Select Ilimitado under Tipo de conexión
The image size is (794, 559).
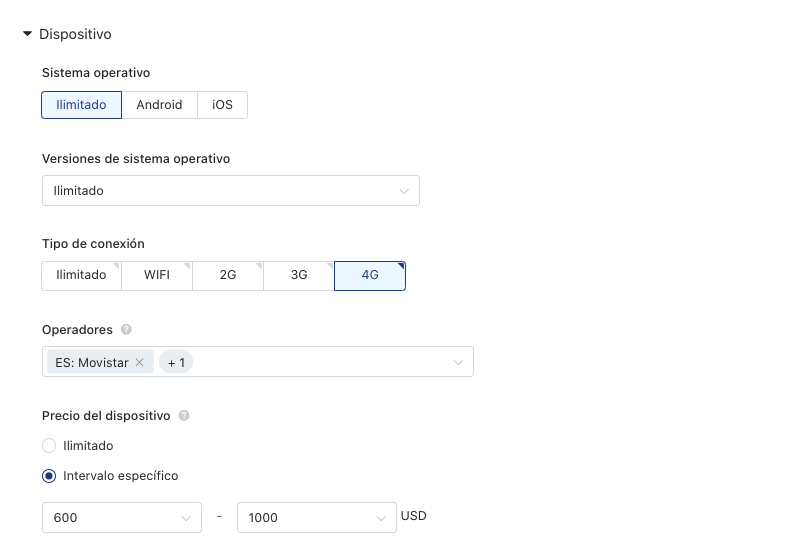coord(82,275)
